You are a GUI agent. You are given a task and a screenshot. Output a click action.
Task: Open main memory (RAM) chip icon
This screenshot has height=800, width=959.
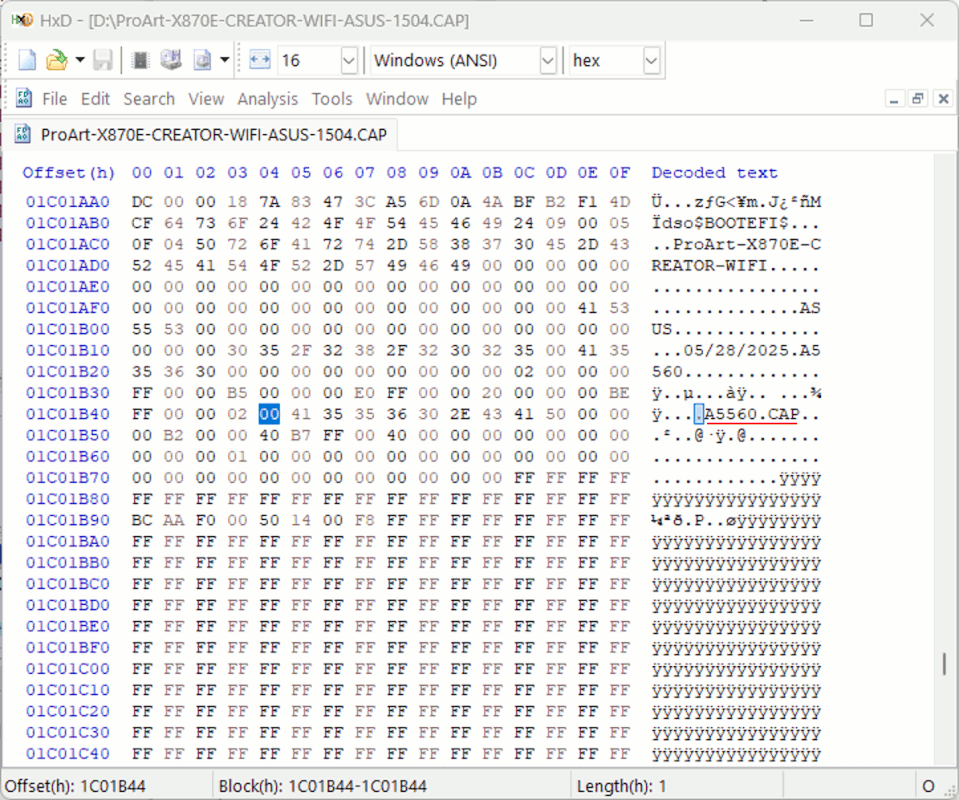pyautogui.click(x=141, y=61)
